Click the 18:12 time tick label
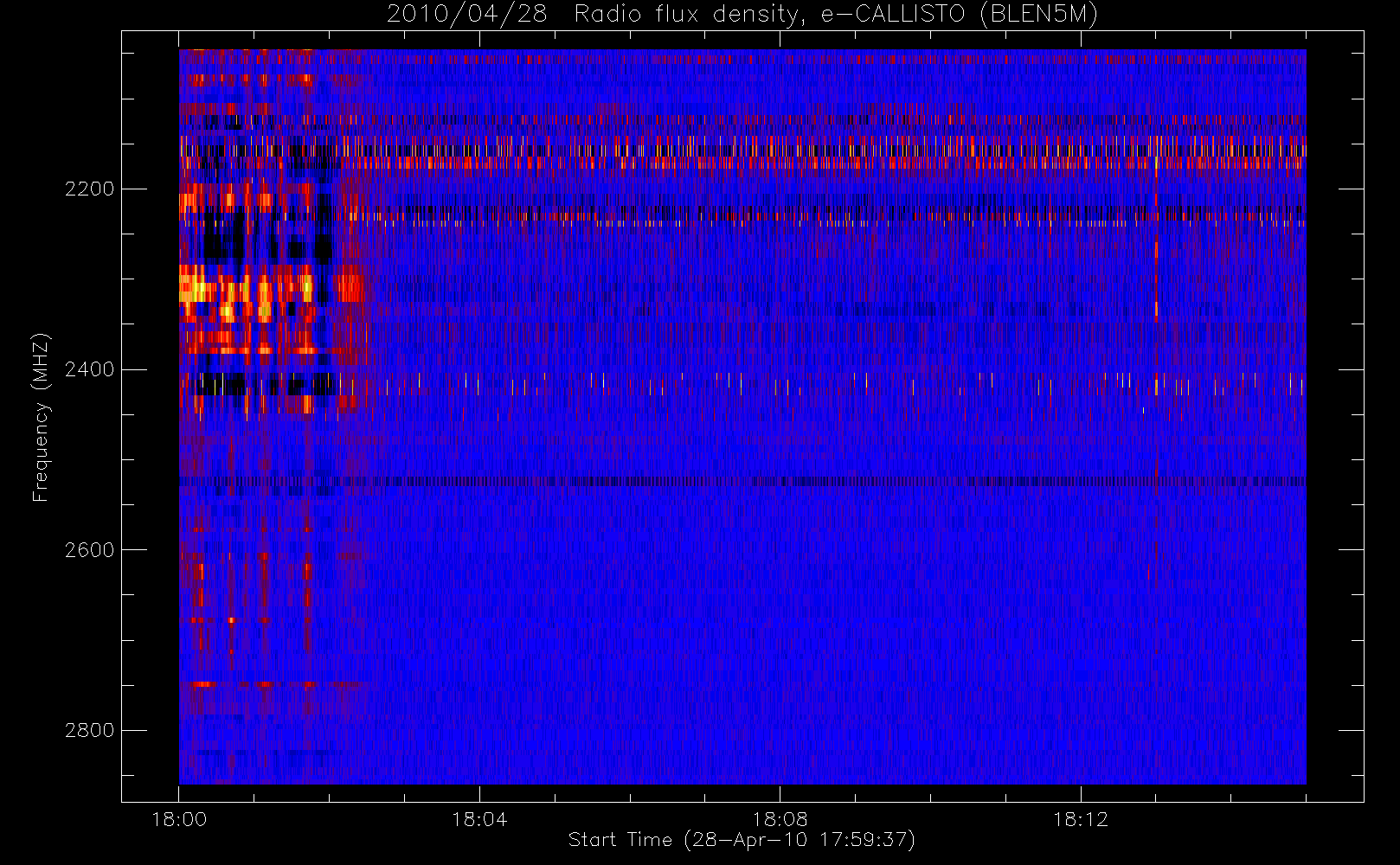 tap(1080, 819)
